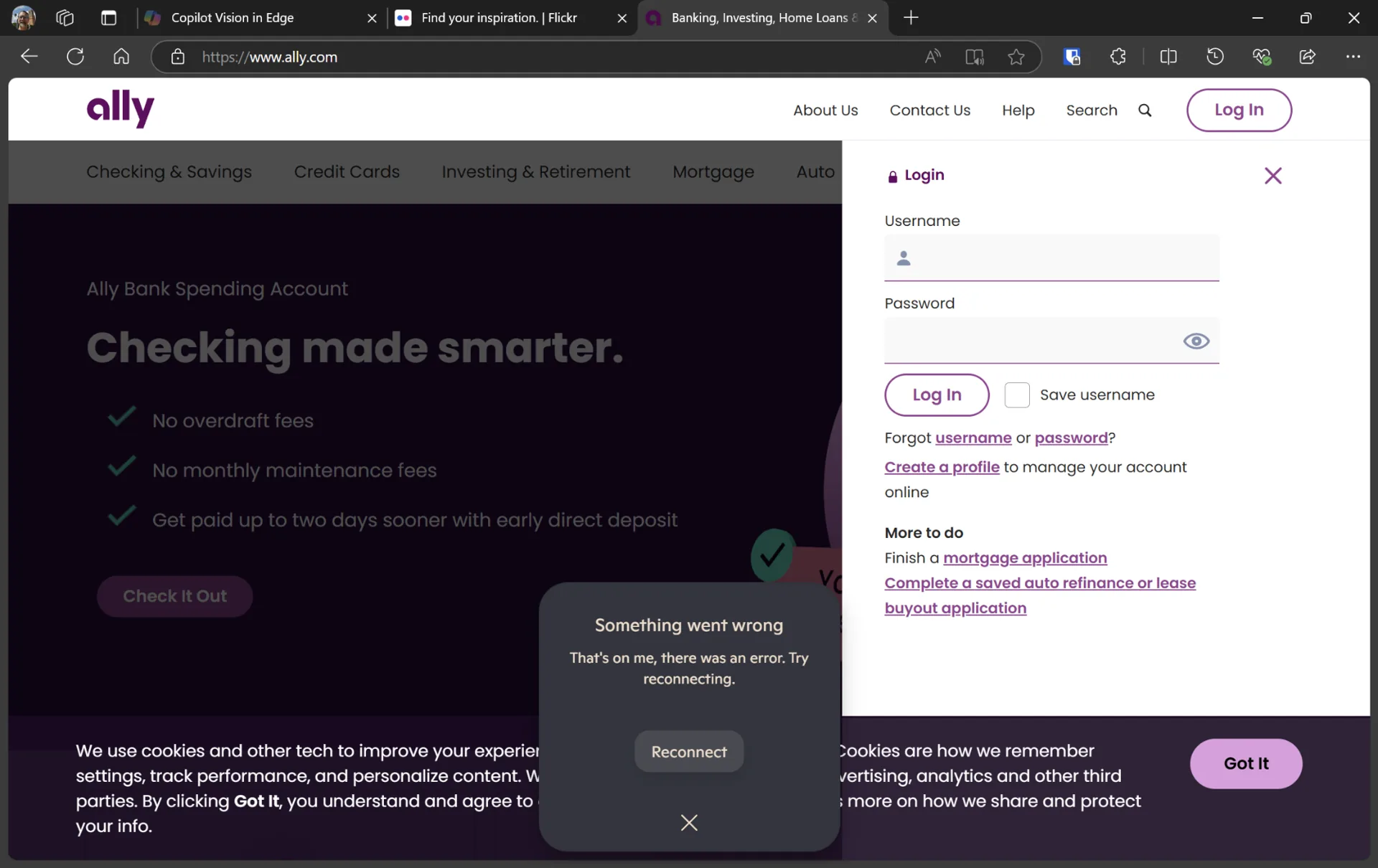The image size is (1378, 868).
Task: Switch to the Flickr tab
Action: pos(511,18)
